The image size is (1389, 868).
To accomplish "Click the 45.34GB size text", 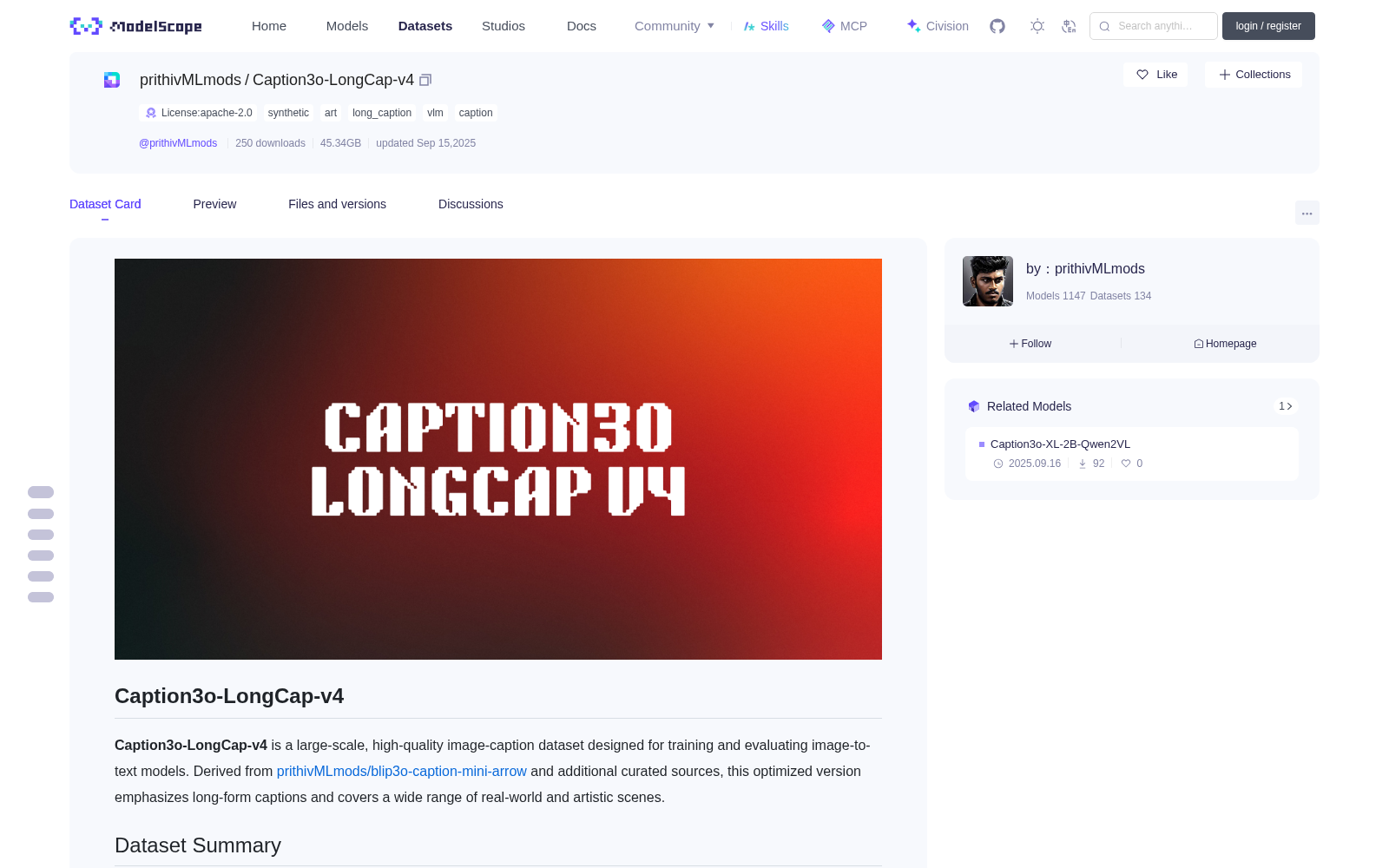I will [340, 143].
